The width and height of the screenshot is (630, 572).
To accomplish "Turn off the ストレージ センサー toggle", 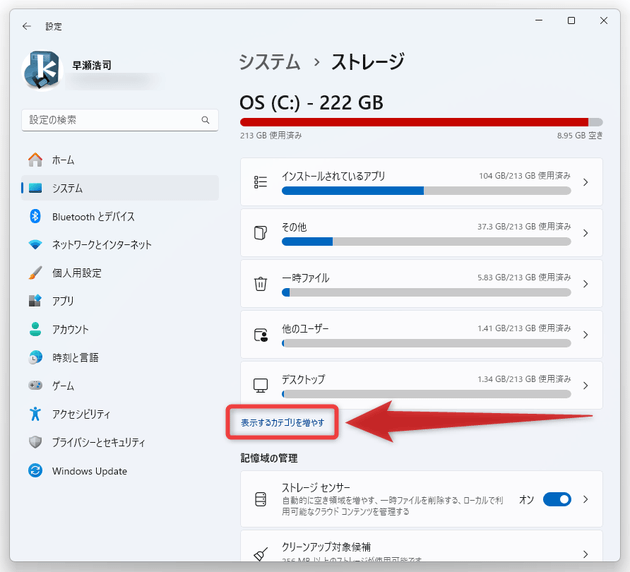I will point(557,499).
